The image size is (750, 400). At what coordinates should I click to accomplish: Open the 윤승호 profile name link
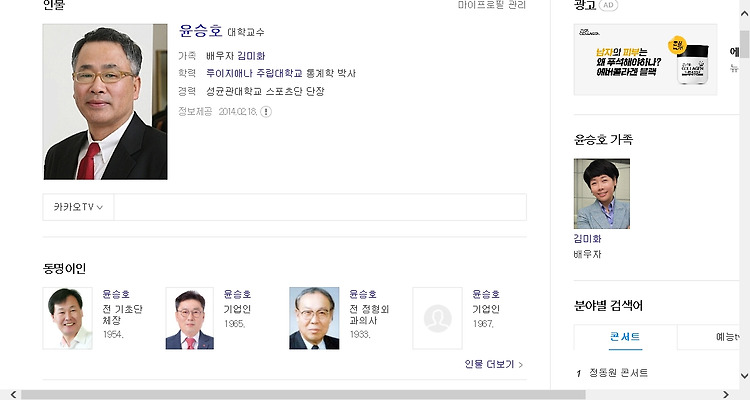200,31
